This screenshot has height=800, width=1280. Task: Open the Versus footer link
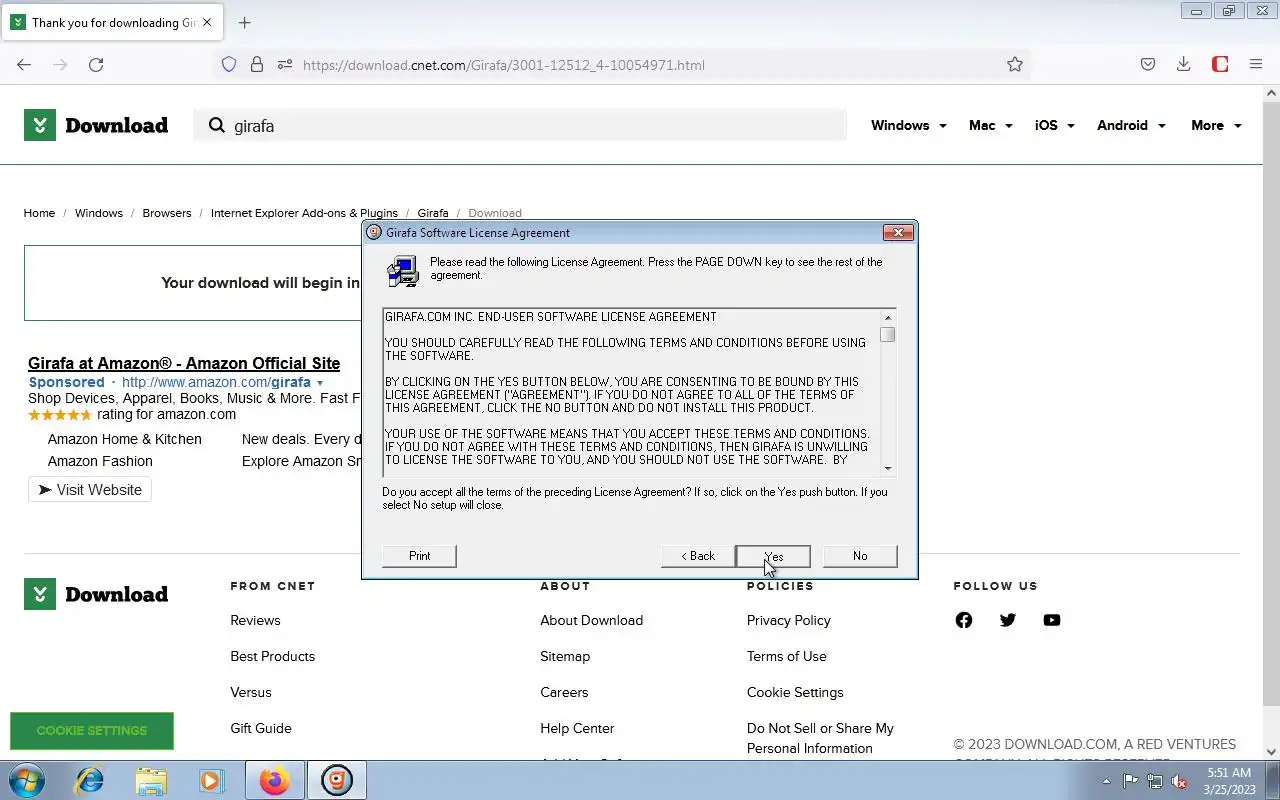point(250,692)
